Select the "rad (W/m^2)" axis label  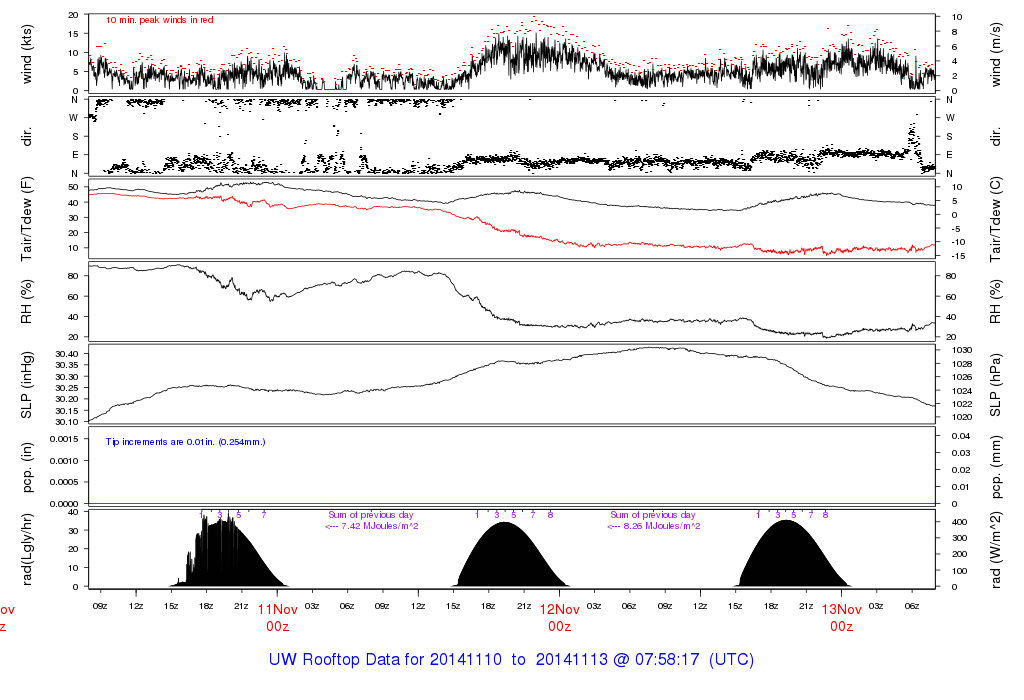pyautogui.click(x=996, y=548)
